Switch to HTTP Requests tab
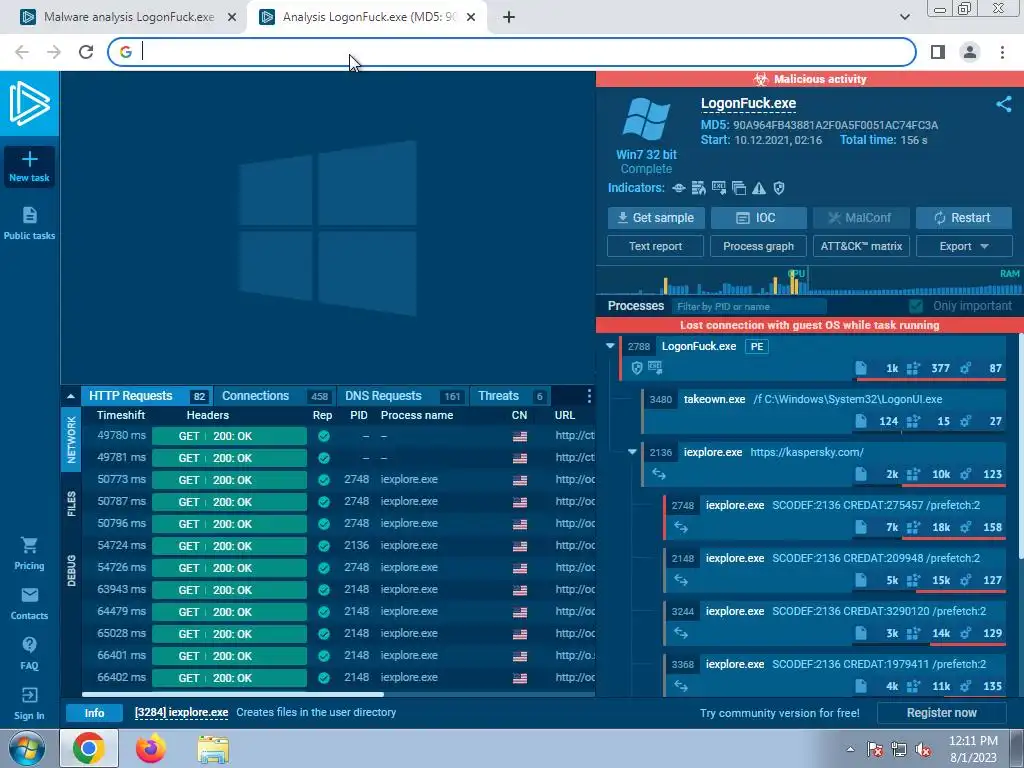This screenshot has width=1024, height=768. pyautogui.click(x=147, y=396)
